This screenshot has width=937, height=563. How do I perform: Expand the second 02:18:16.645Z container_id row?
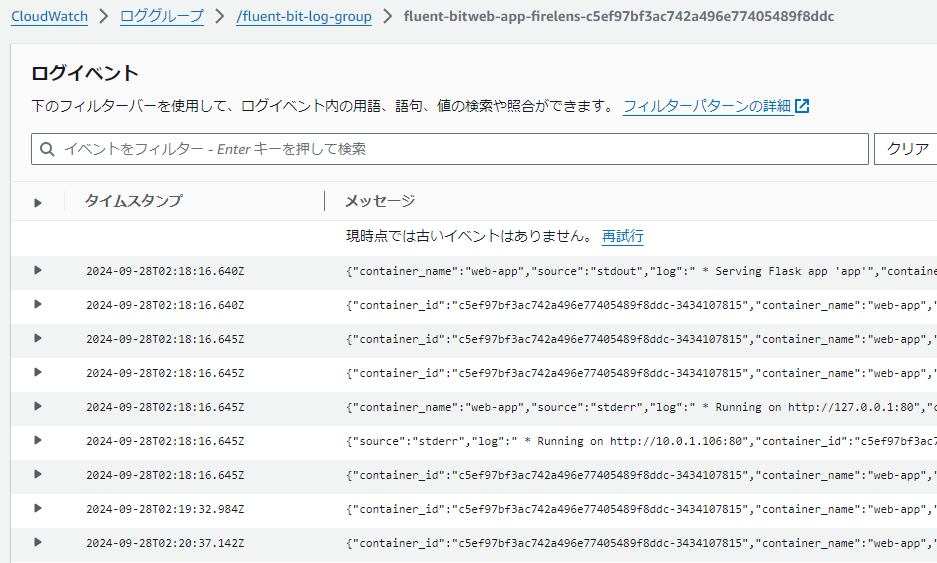click(x=38, y=372)
